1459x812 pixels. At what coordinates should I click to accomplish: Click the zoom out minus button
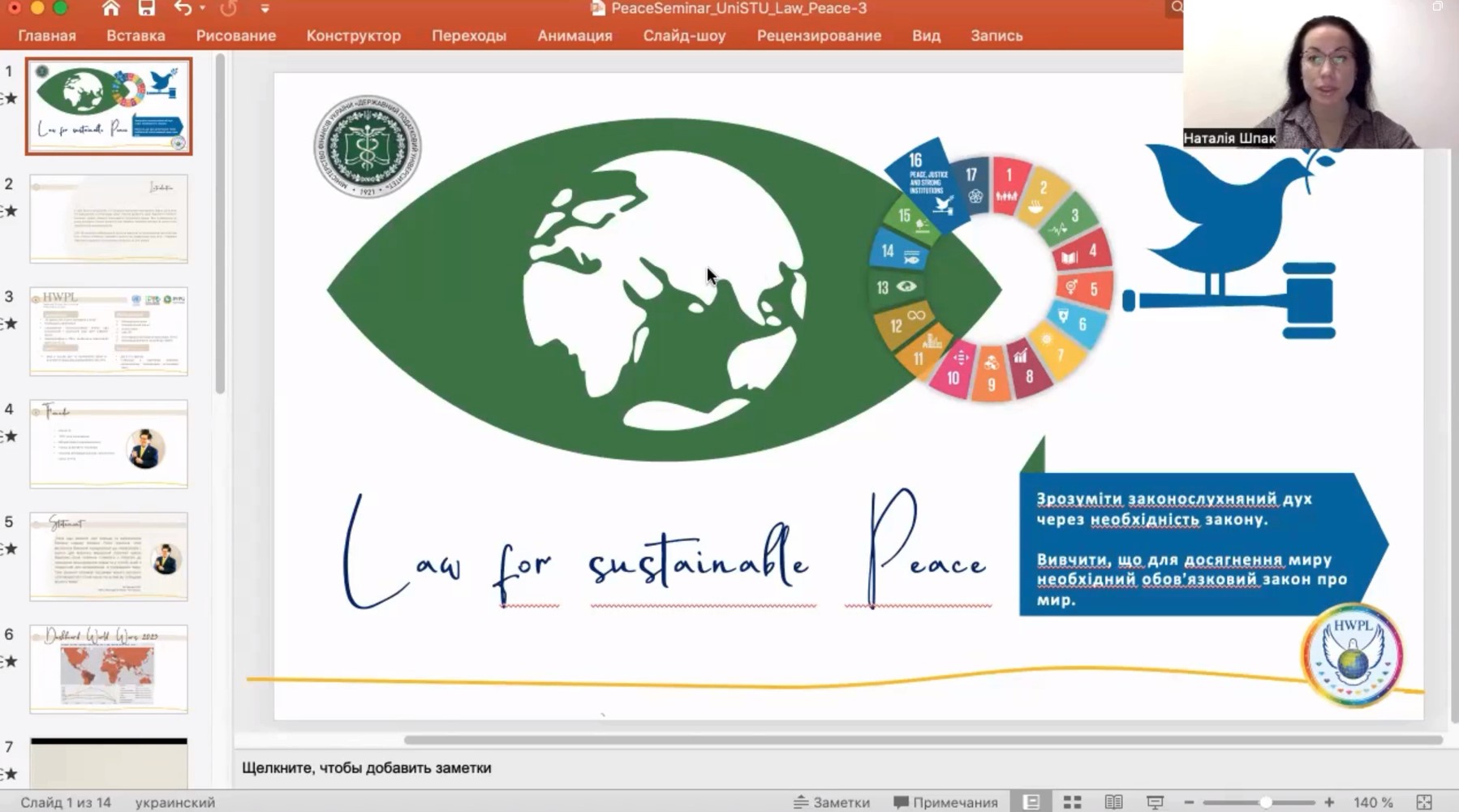pos(1190,802)
